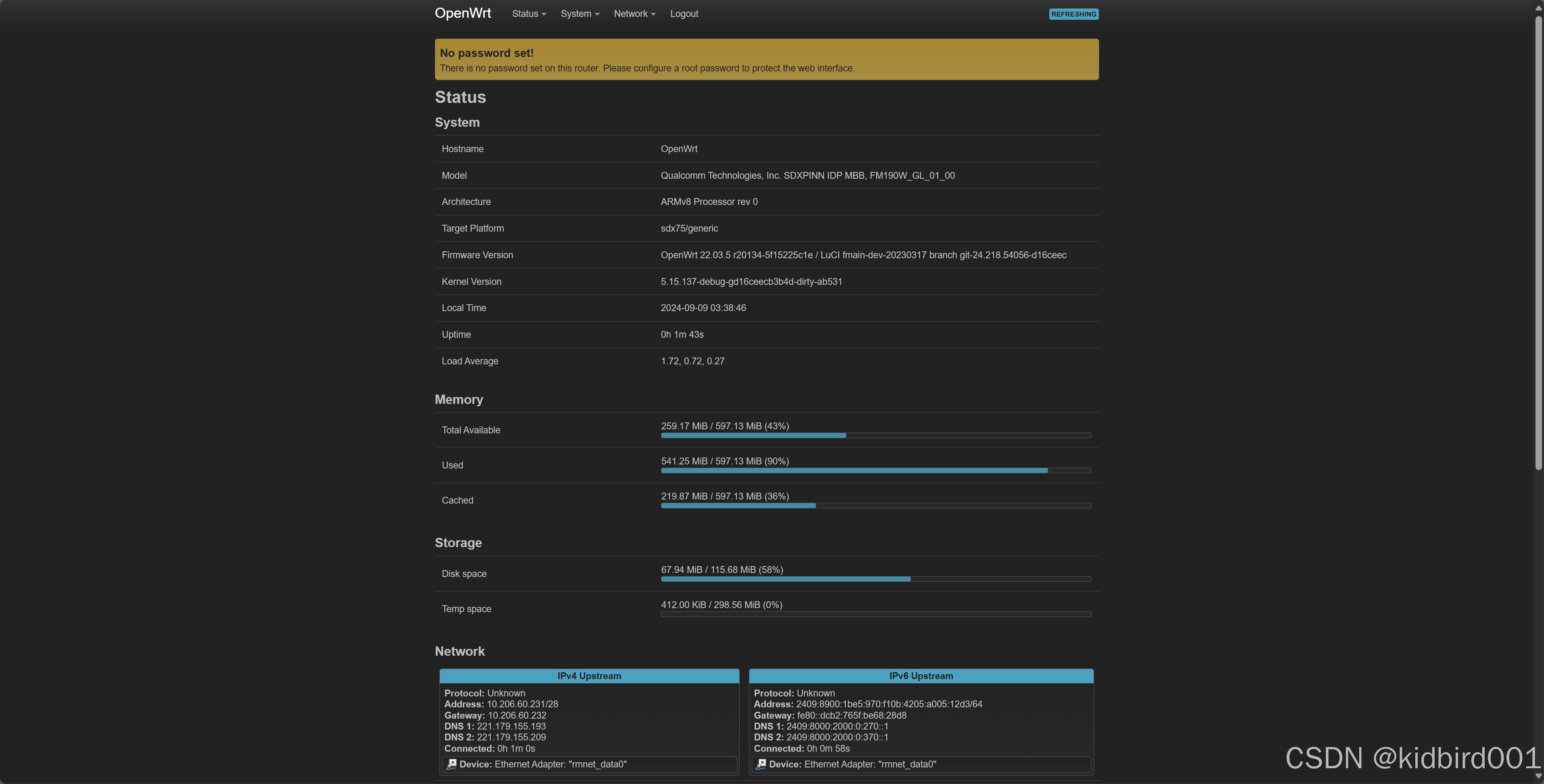Click the Firmware Version value text
Screen dimensions: 1544x784
point(863,255)
